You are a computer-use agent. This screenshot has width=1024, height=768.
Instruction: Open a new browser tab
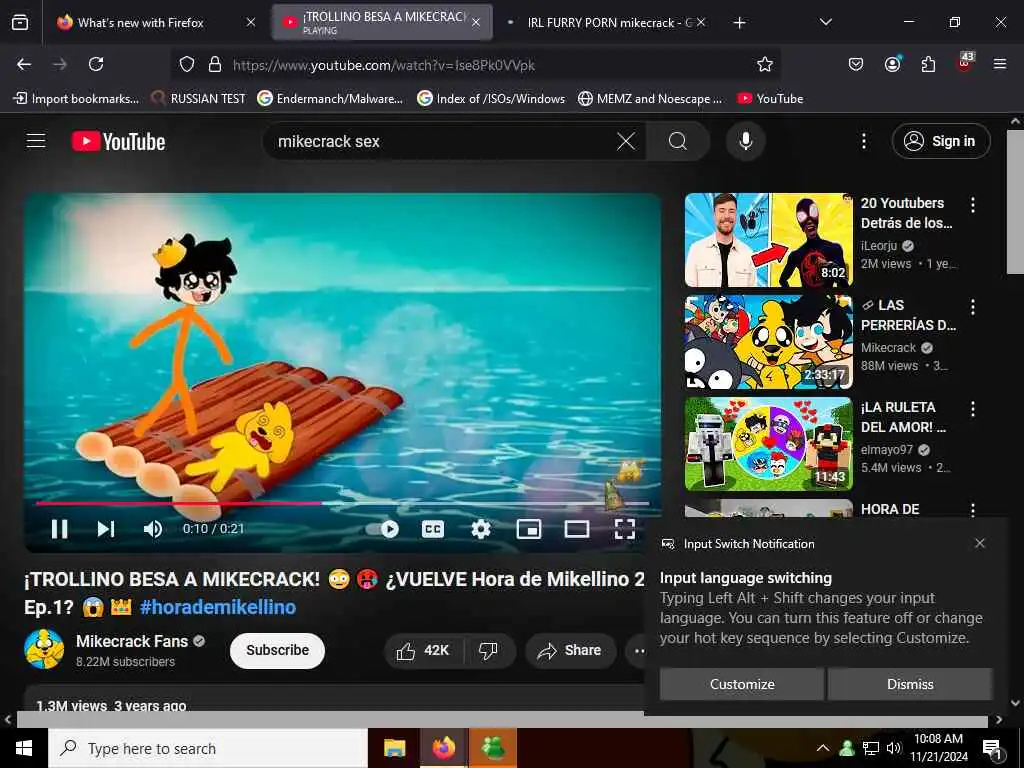[x=739, y=22]
